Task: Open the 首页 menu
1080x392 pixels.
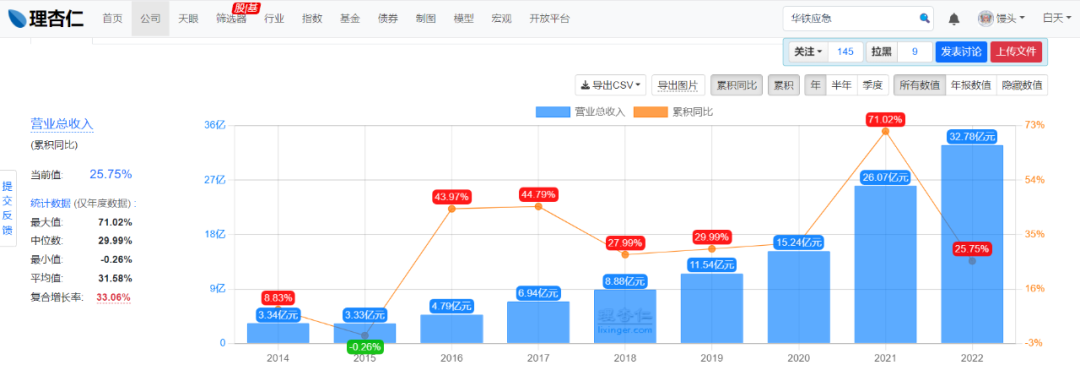Action: pyautogui.click(x=112, y=19)
